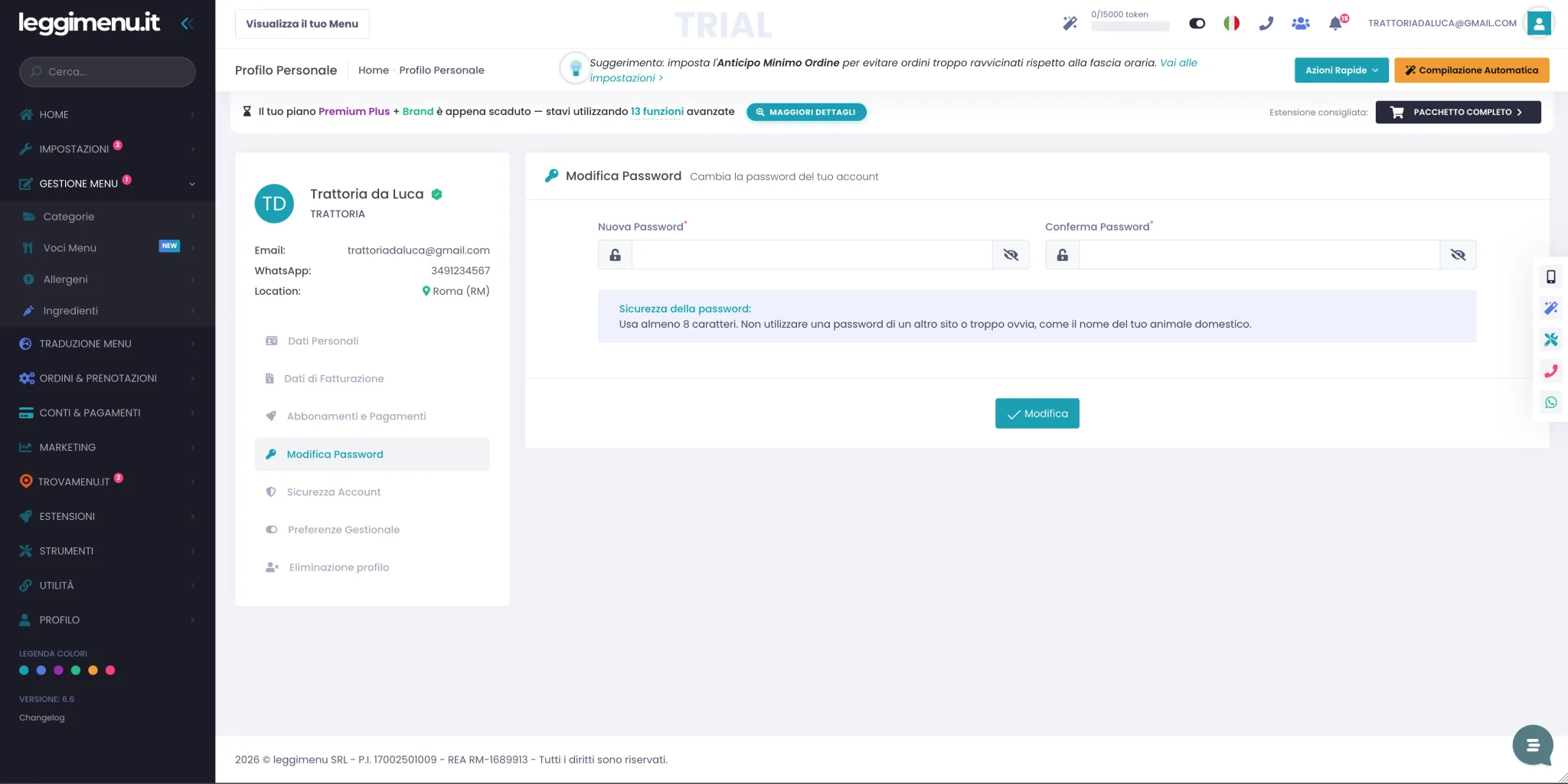The image size is (1568, 784).
Task: Expand UTILITÀ sidebar menu
Action: point(107,585)
